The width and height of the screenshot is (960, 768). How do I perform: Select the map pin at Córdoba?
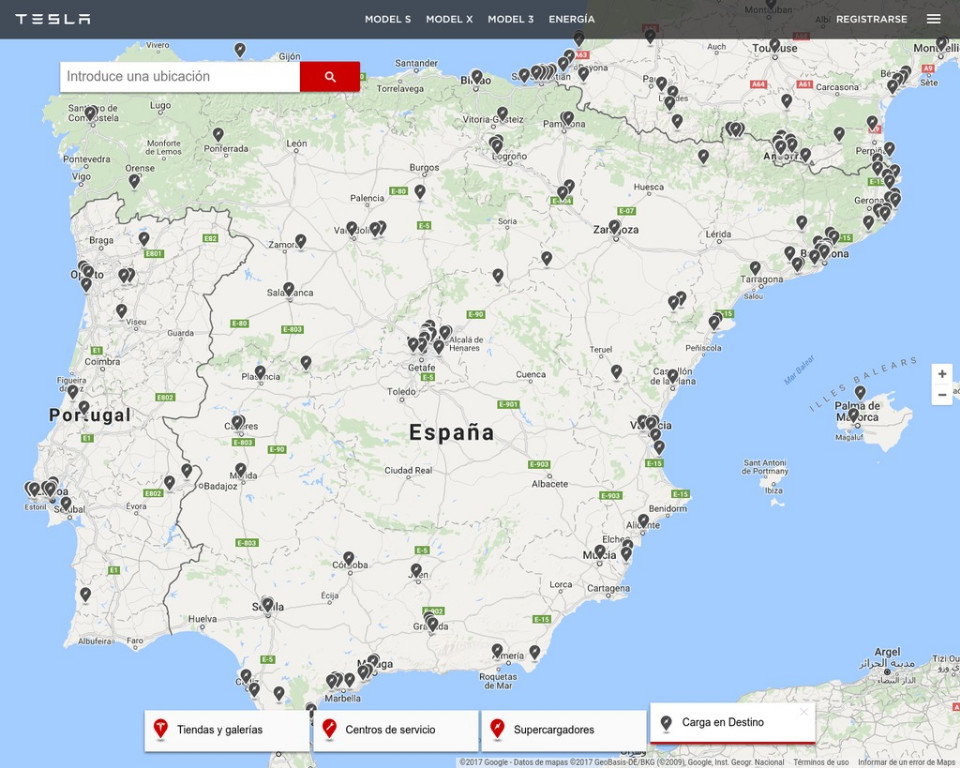(349, 558)
